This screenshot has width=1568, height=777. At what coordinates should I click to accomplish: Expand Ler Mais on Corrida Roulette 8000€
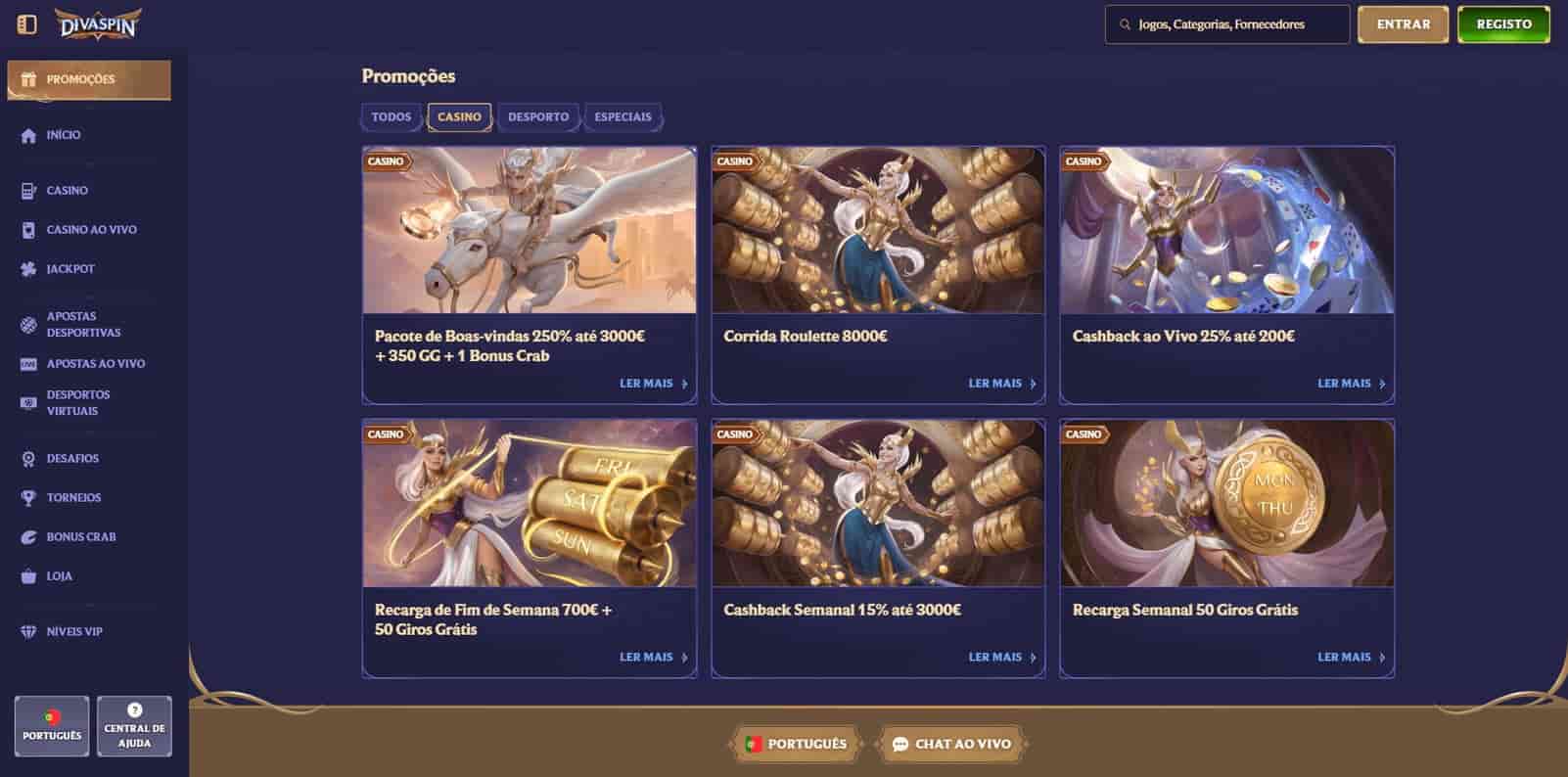point(1002,384)
